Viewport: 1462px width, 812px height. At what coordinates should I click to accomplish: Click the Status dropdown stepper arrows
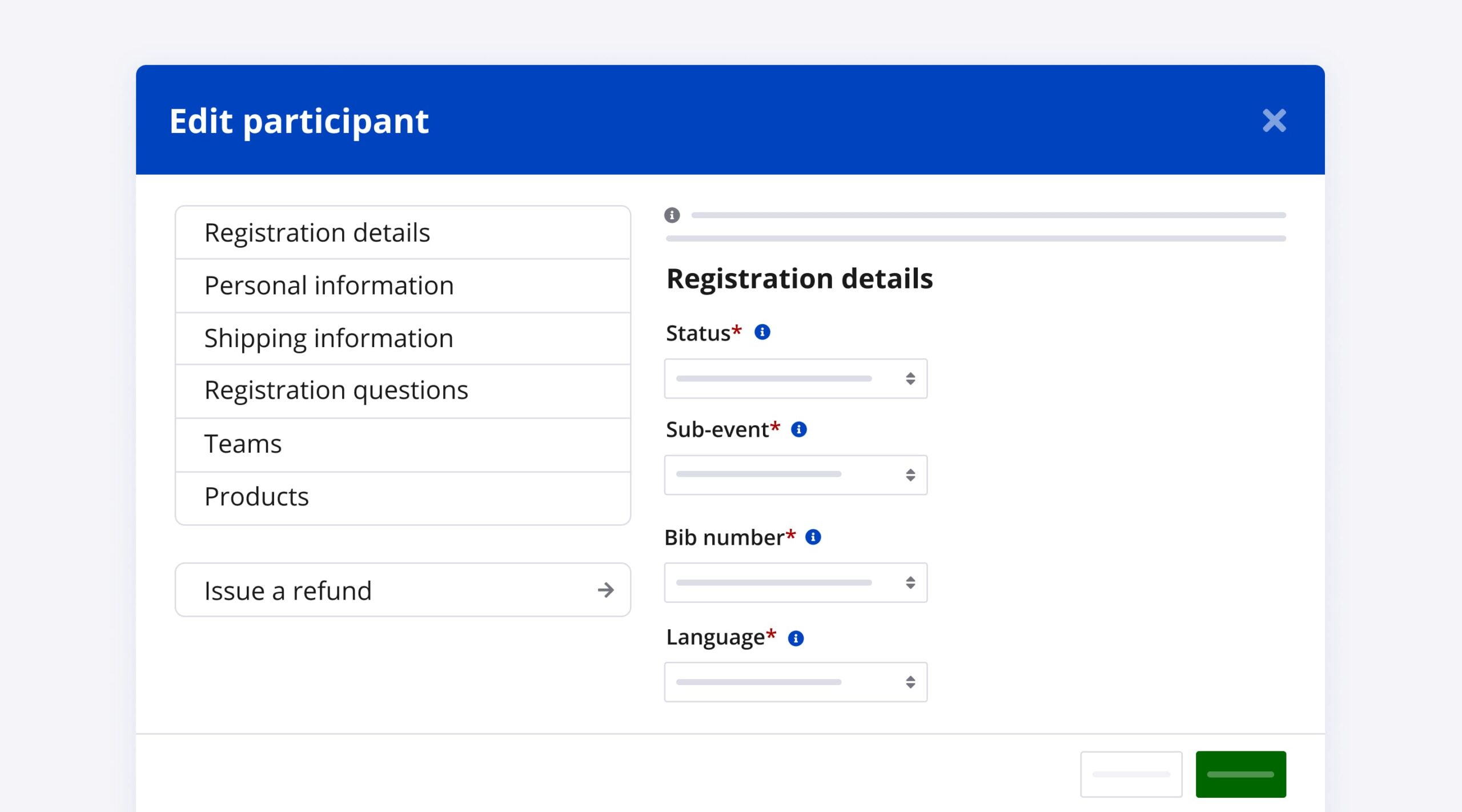[910, 379]
